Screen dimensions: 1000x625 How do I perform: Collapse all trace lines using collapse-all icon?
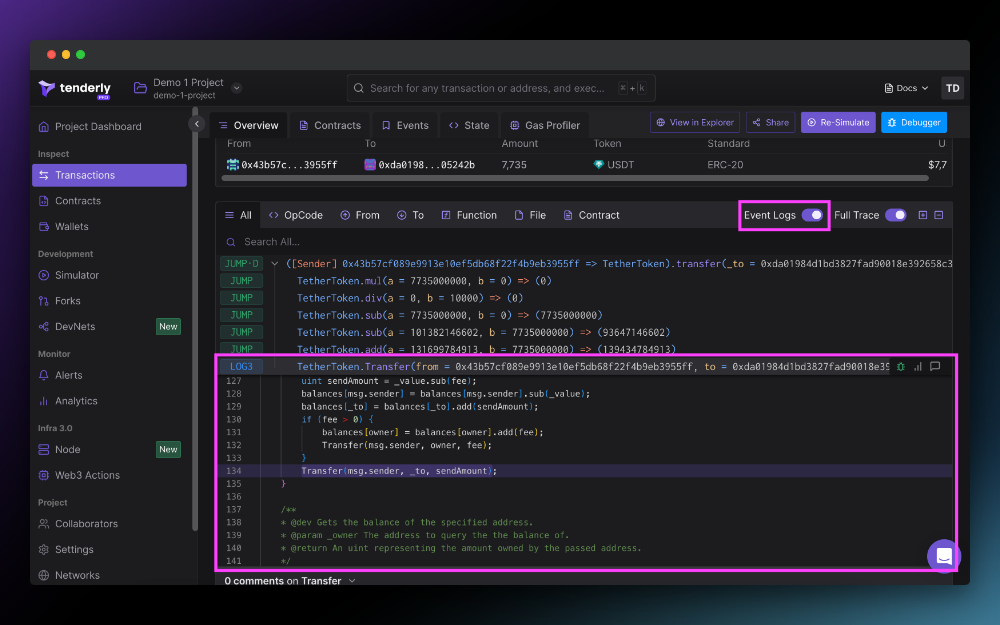pos(938,215)
